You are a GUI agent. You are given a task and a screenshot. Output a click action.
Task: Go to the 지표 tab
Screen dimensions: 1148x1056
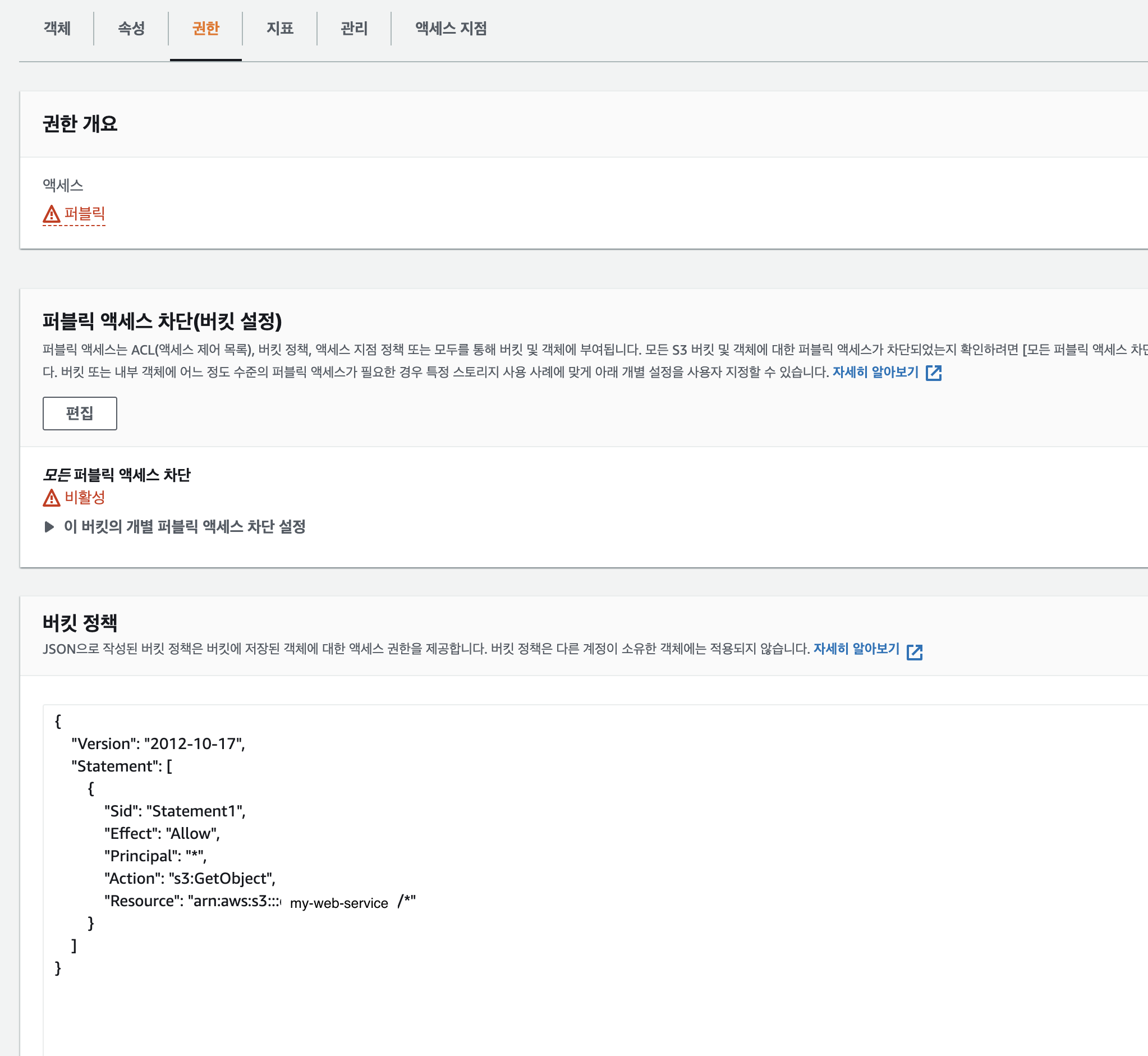tap(279, 28)
